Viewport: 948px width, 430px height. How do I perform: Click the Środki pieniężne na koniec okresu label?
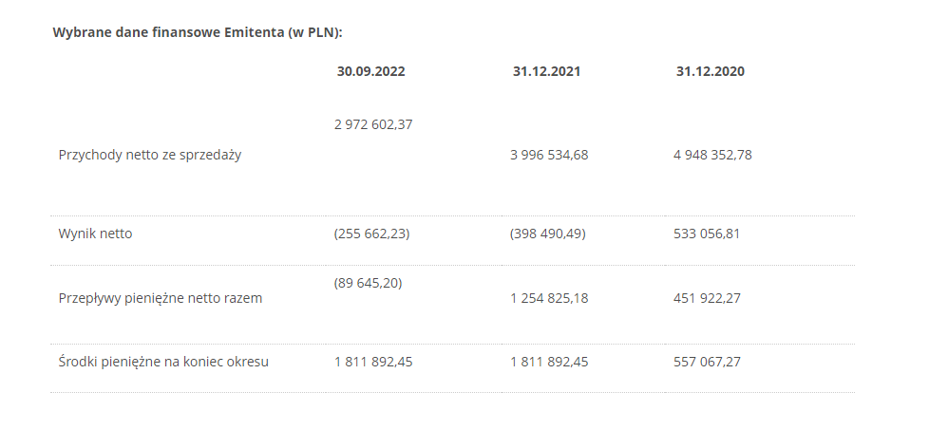(x=163, y=362)
